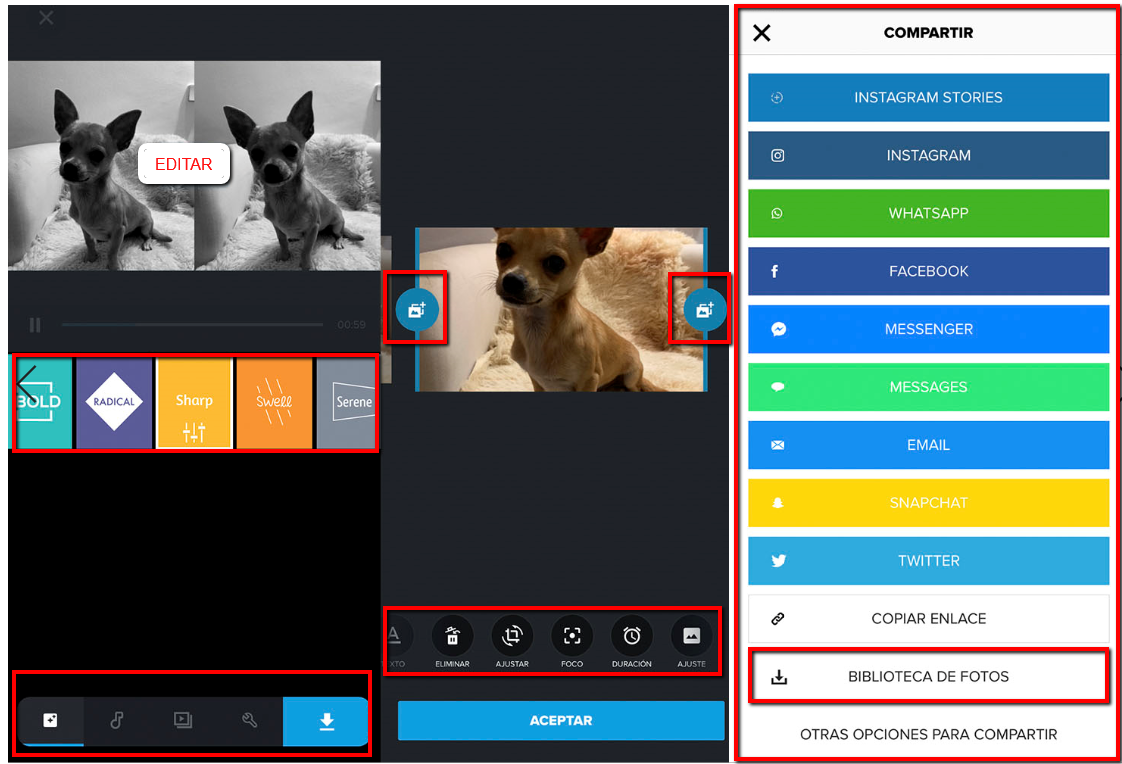Share via WhatsApp

point(929,213)
